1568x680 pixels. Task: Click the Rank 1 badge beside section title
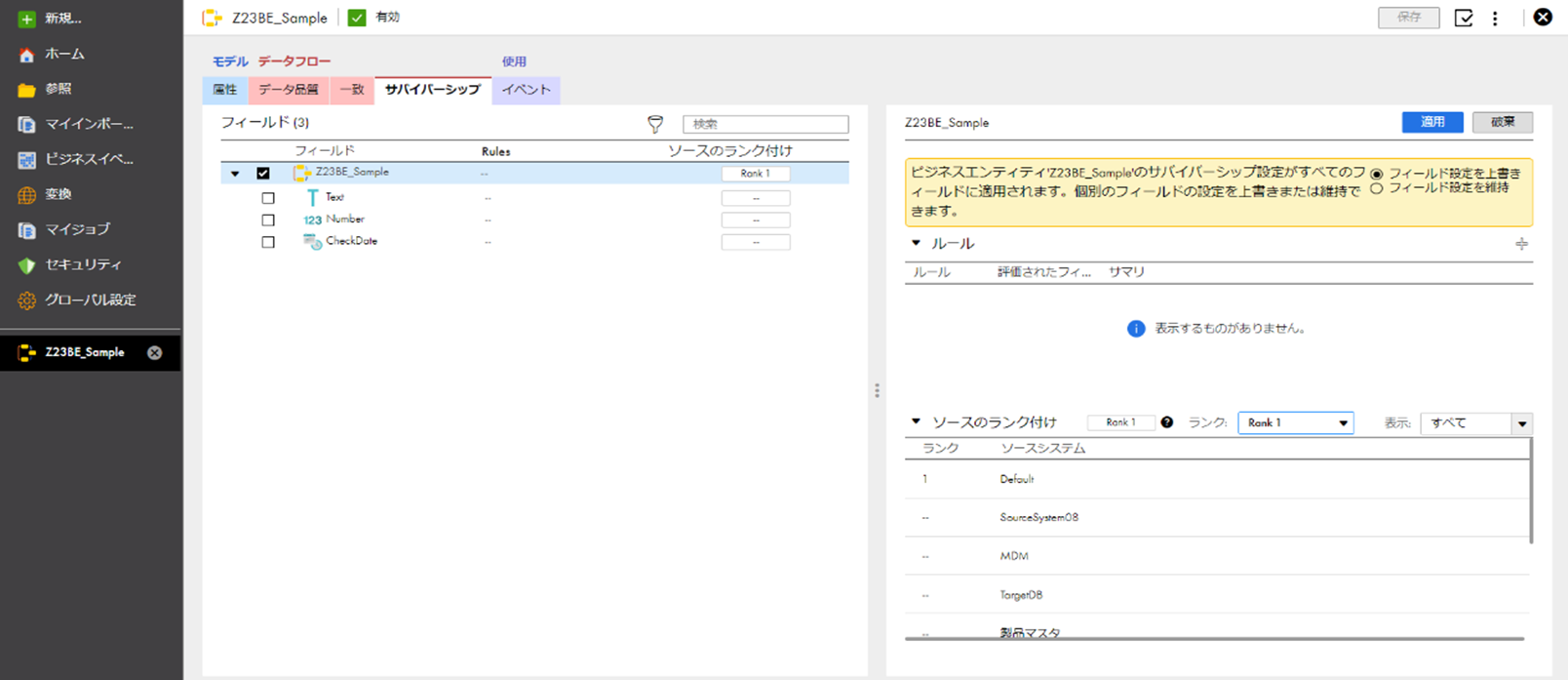(1120, 422)
